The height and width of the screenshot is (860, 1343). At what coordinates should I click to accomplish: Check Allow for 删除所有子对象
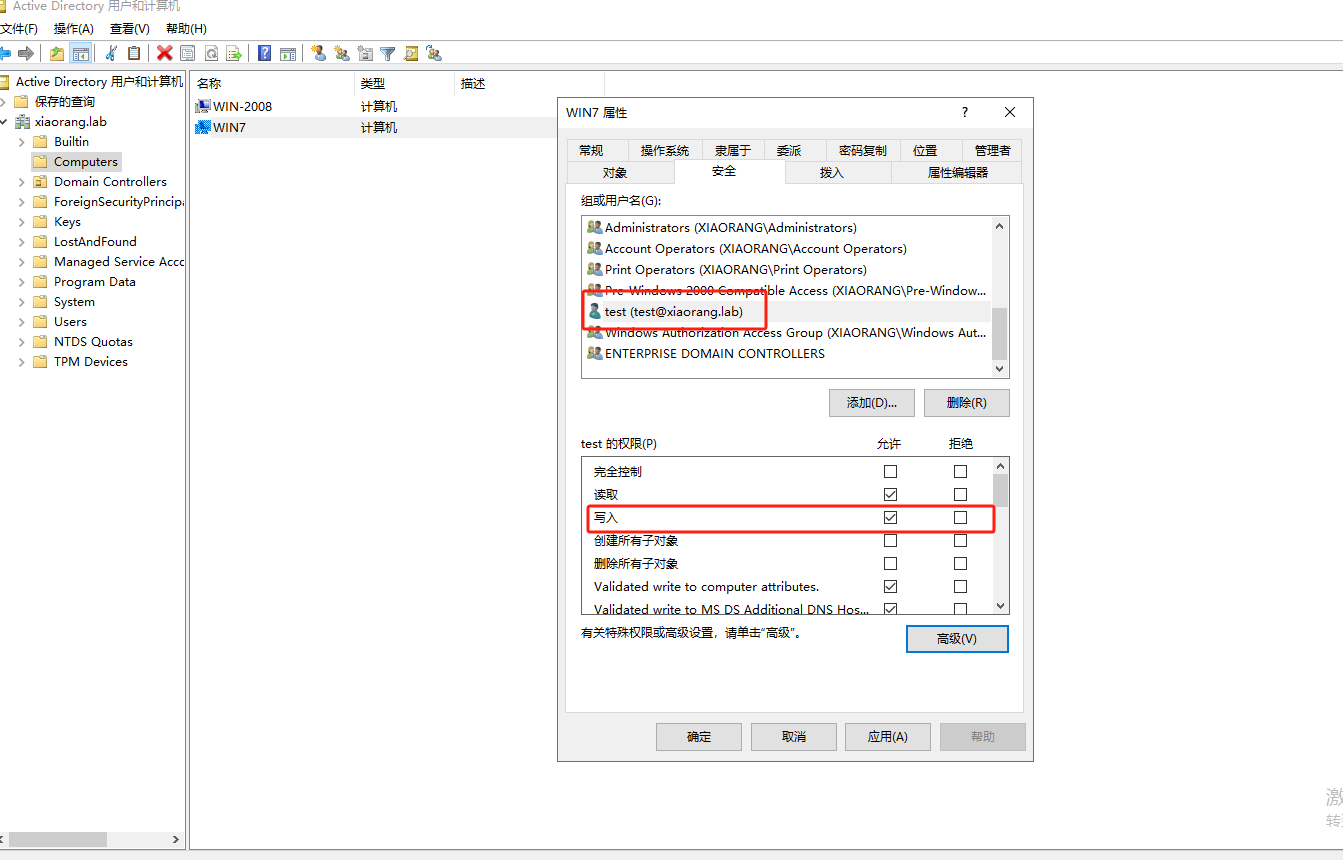coord(890,563)
